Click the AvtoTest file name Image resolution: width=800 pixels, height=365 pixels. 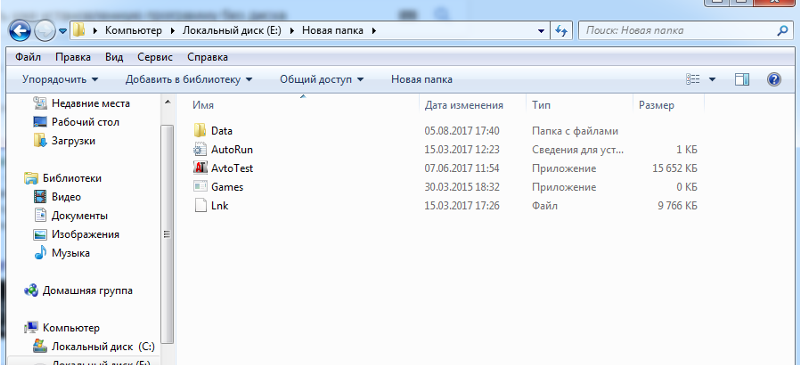click(x=232, y=168)
